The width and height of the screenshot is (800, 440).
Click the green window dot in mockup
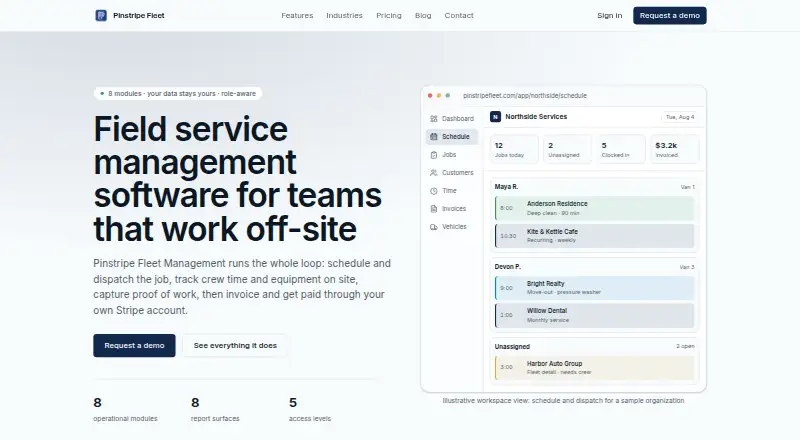tap(448, 95)
